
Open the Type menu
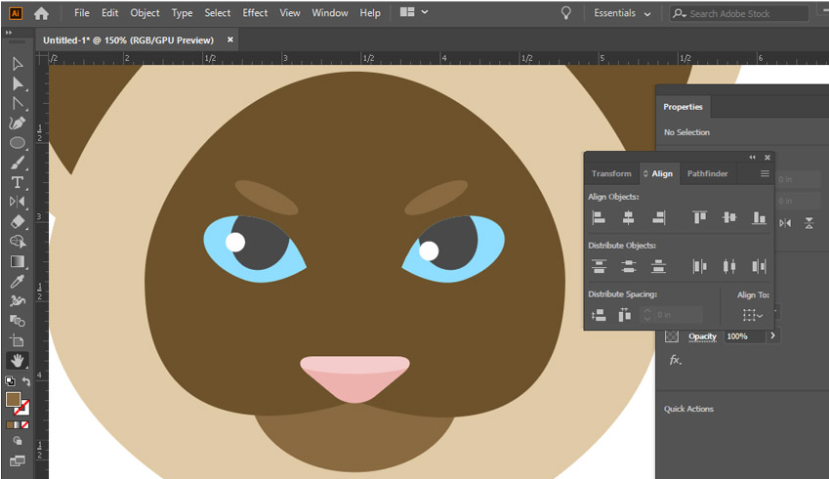182,13
